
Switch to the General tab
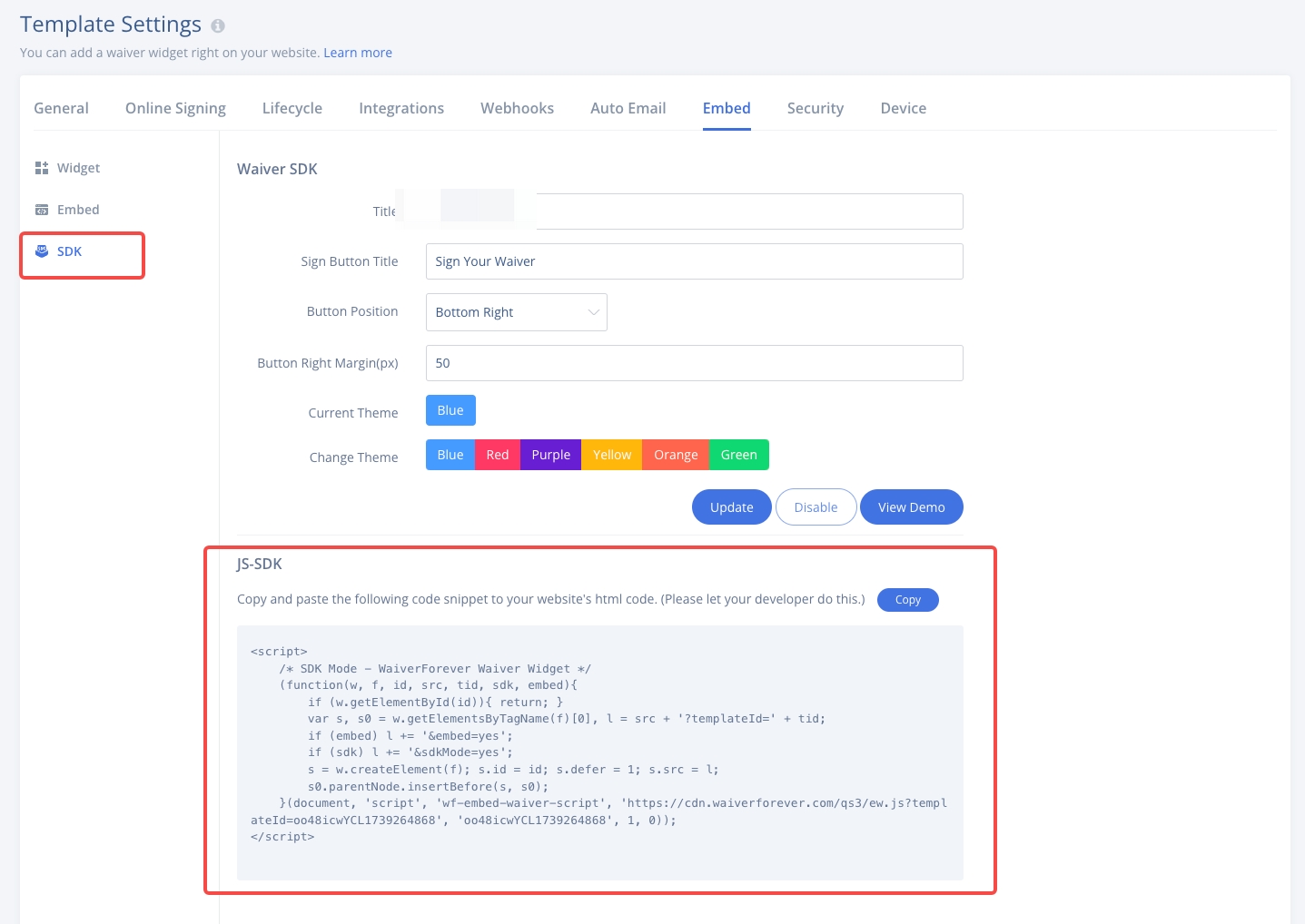[61, 108]
